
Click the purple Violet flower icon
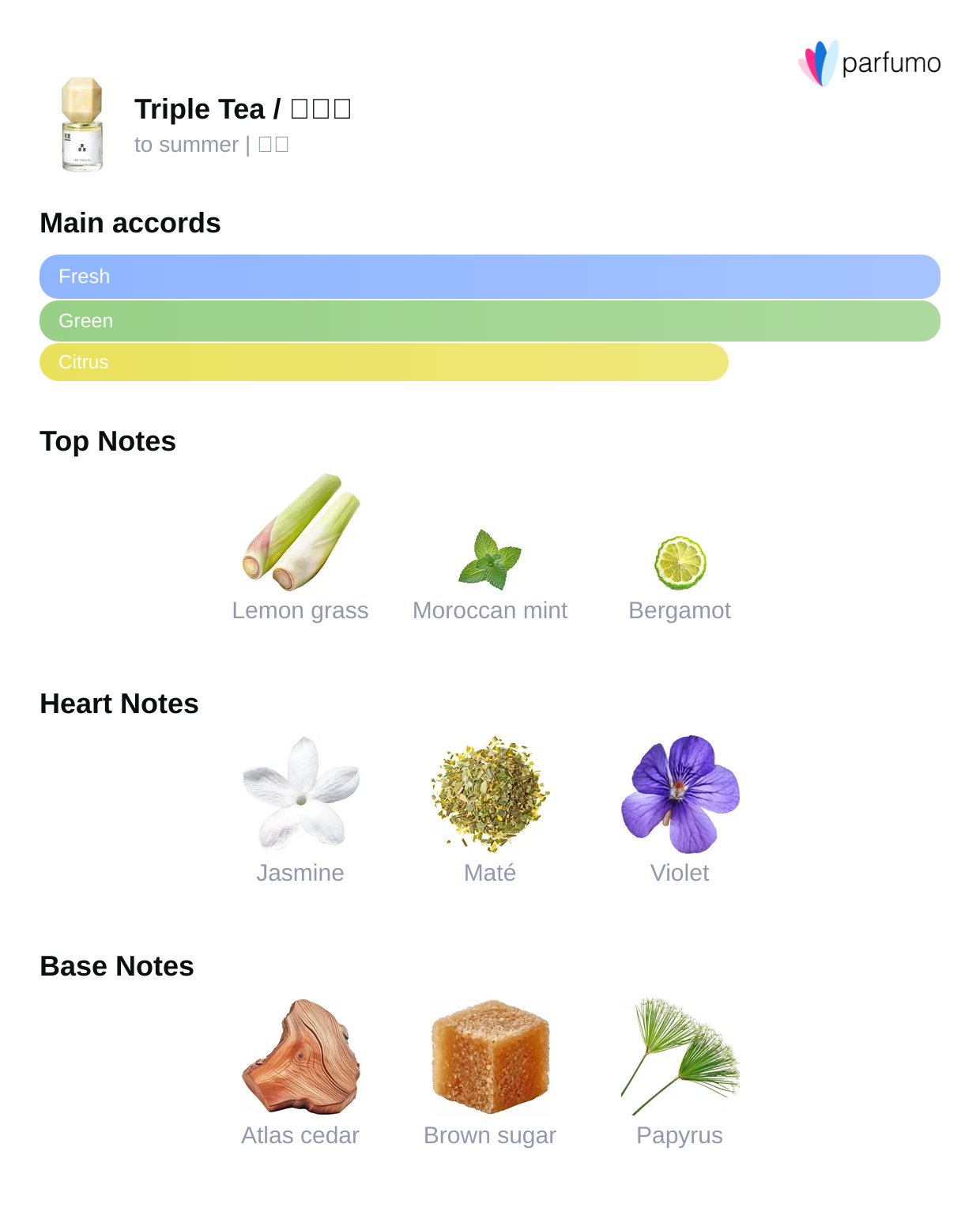[x=680, y=794]
